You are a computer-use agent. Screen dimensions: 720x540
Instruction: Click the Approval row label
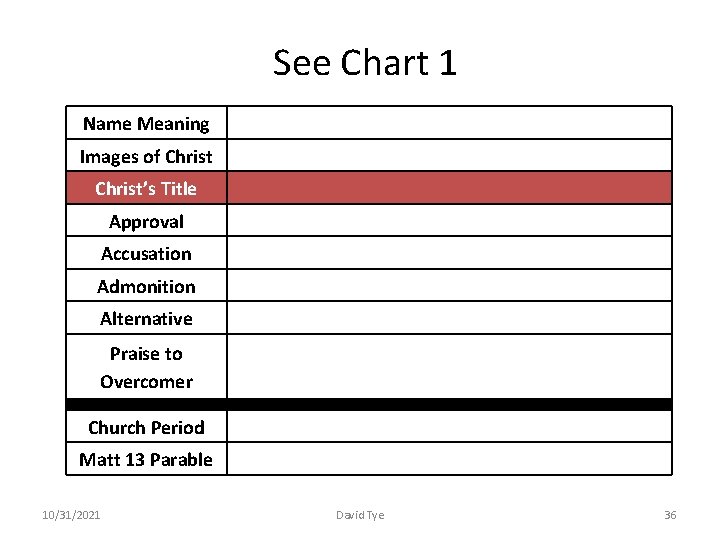(x=146, y=221)
